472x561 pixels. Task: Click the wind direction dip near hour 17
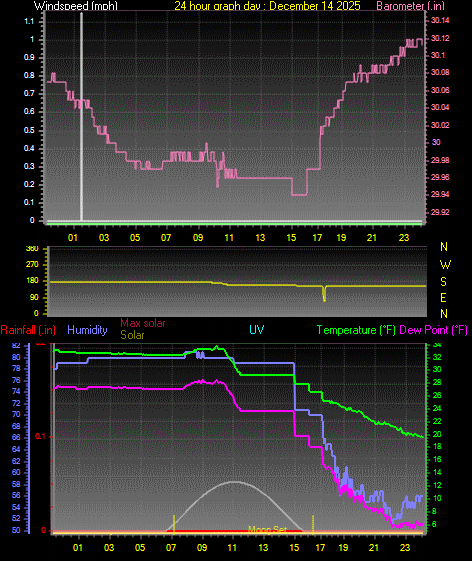pyautogui.click(x=324, y=294)
